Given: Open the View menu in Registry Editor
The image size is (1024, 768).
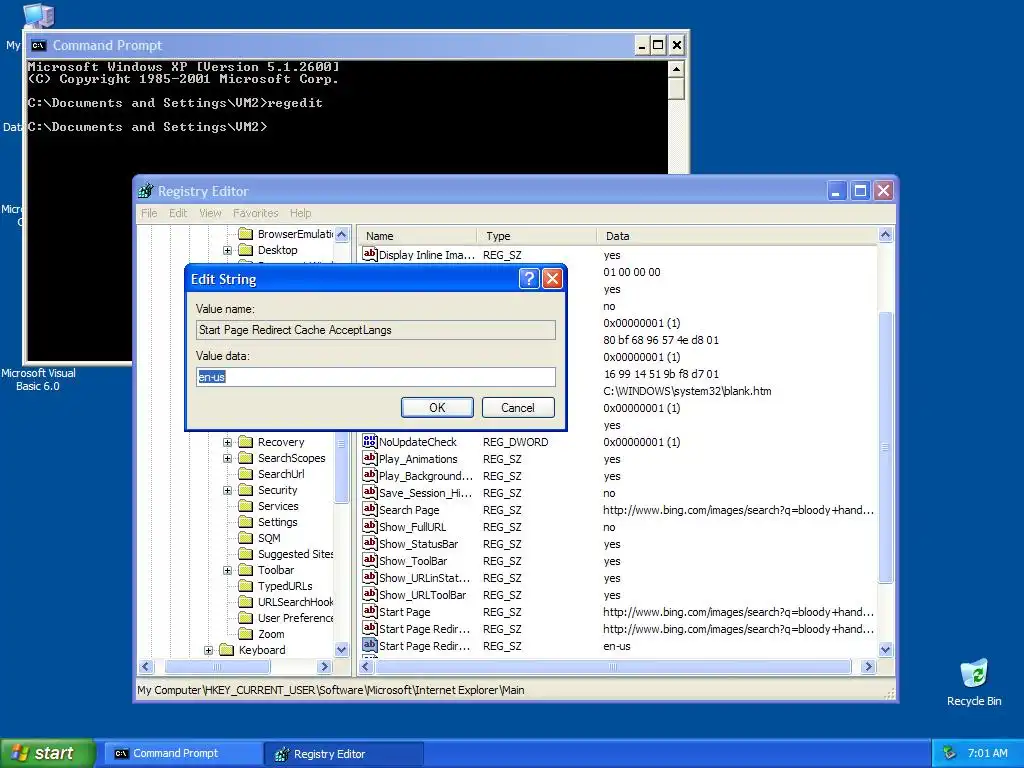Looking at the screenshot, I should pos(210,213).
